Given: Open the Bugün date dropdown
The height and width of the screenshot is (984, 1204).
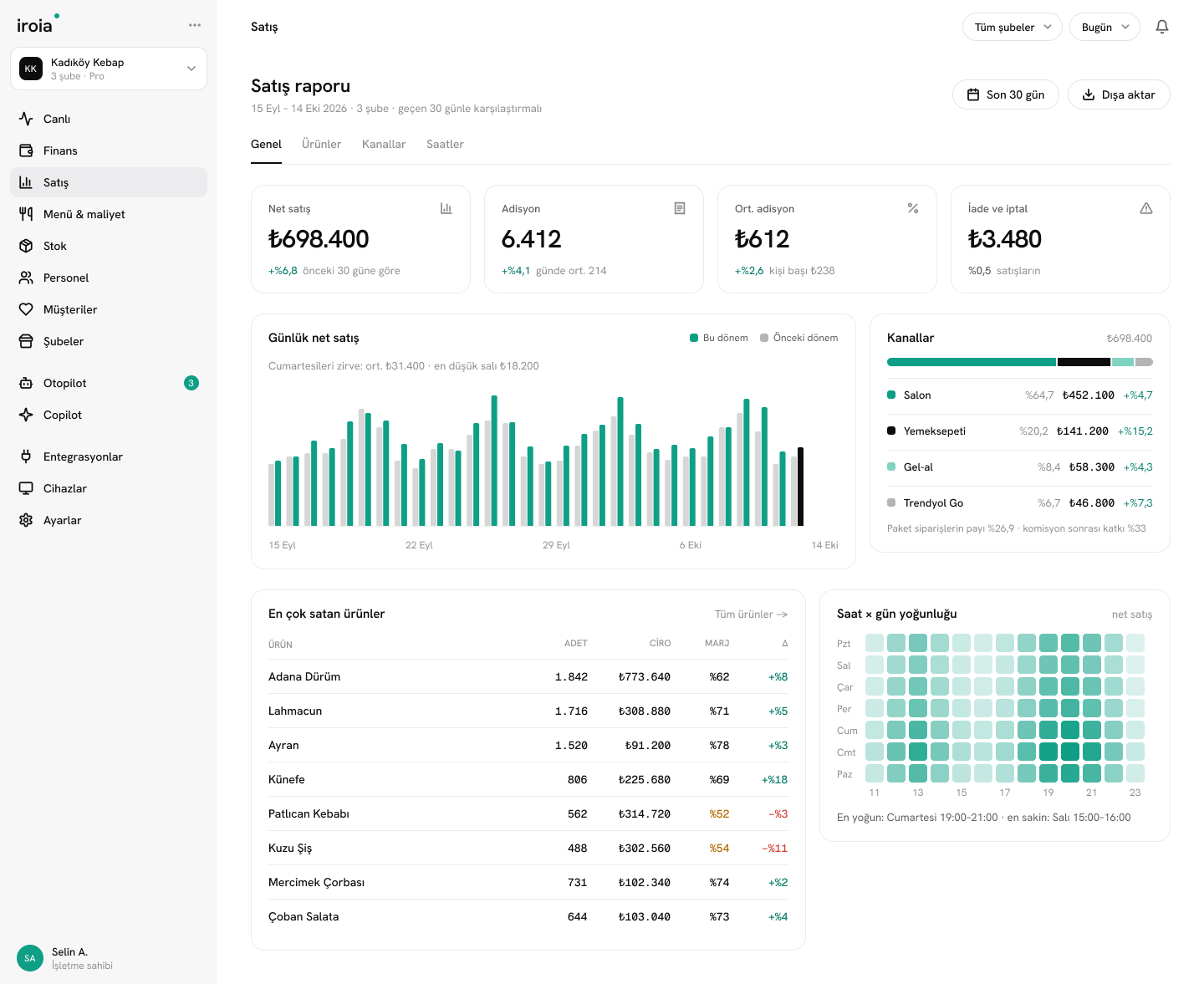Looking at the screenshot, I should coord(1105,27).
